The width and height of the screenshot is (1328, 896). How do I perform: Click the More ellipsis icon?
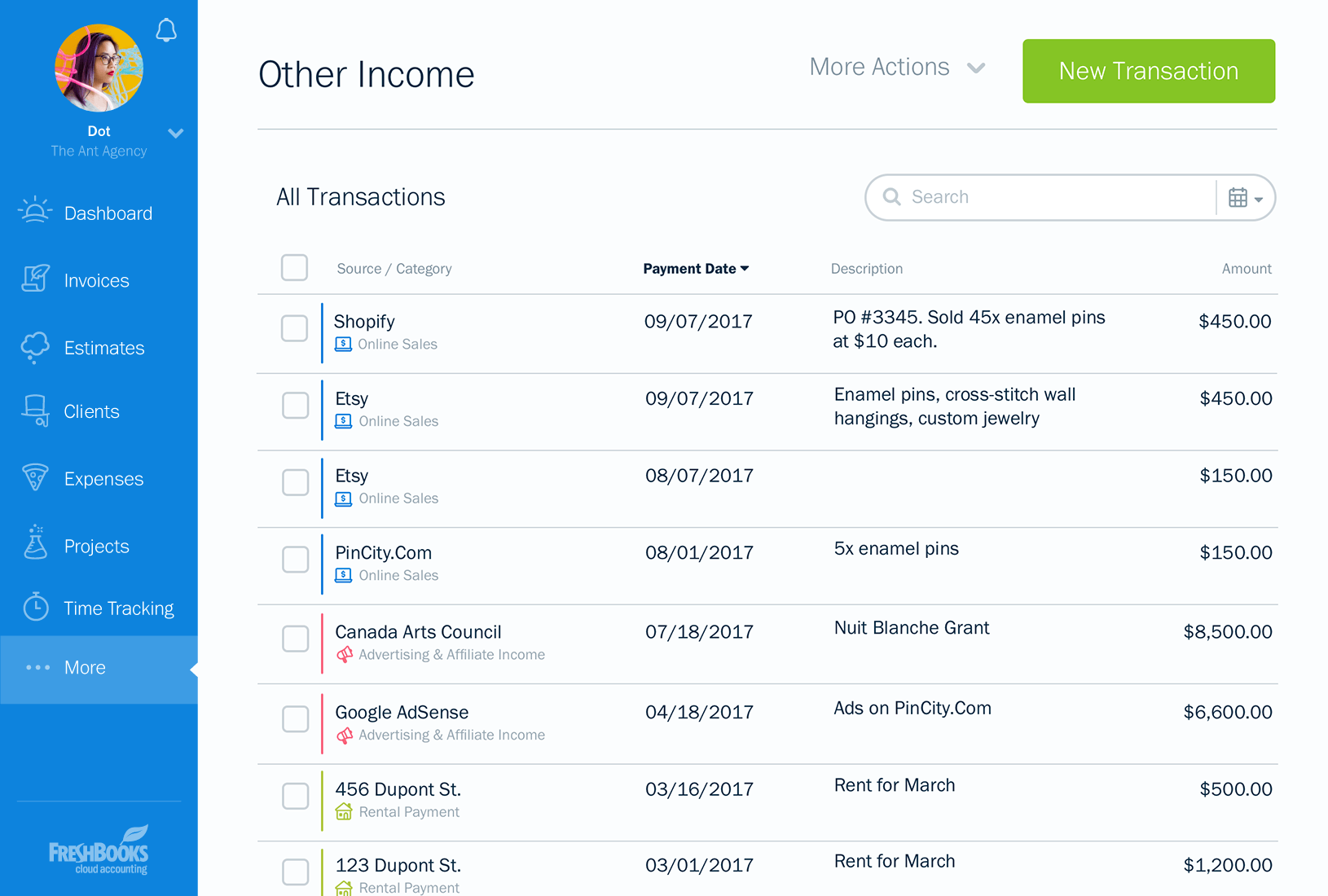coord(37,667)
